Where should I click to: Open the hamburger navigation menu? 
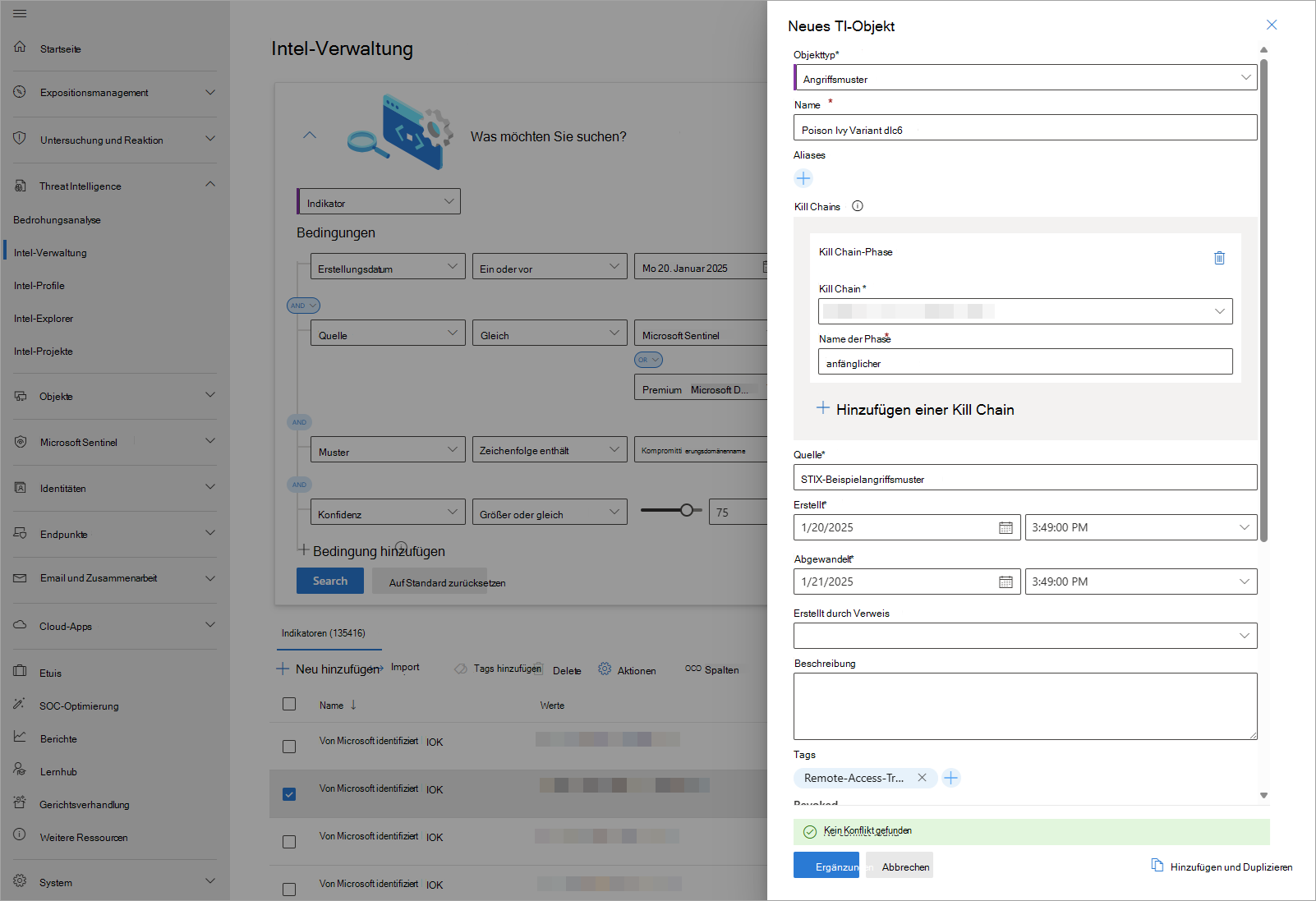click(20, 14)
